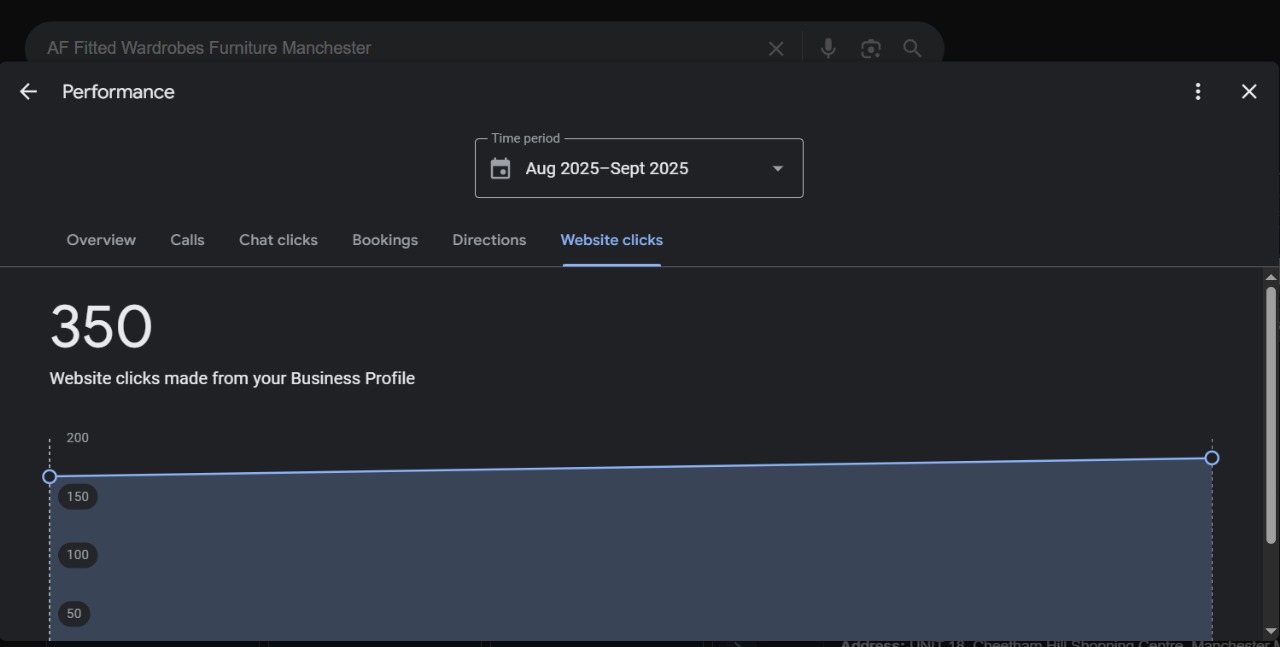The width and height of the screenshot is (1280, 647).
Task: Open the three-dot more options menu
Action: click(x=1198, y=92)
